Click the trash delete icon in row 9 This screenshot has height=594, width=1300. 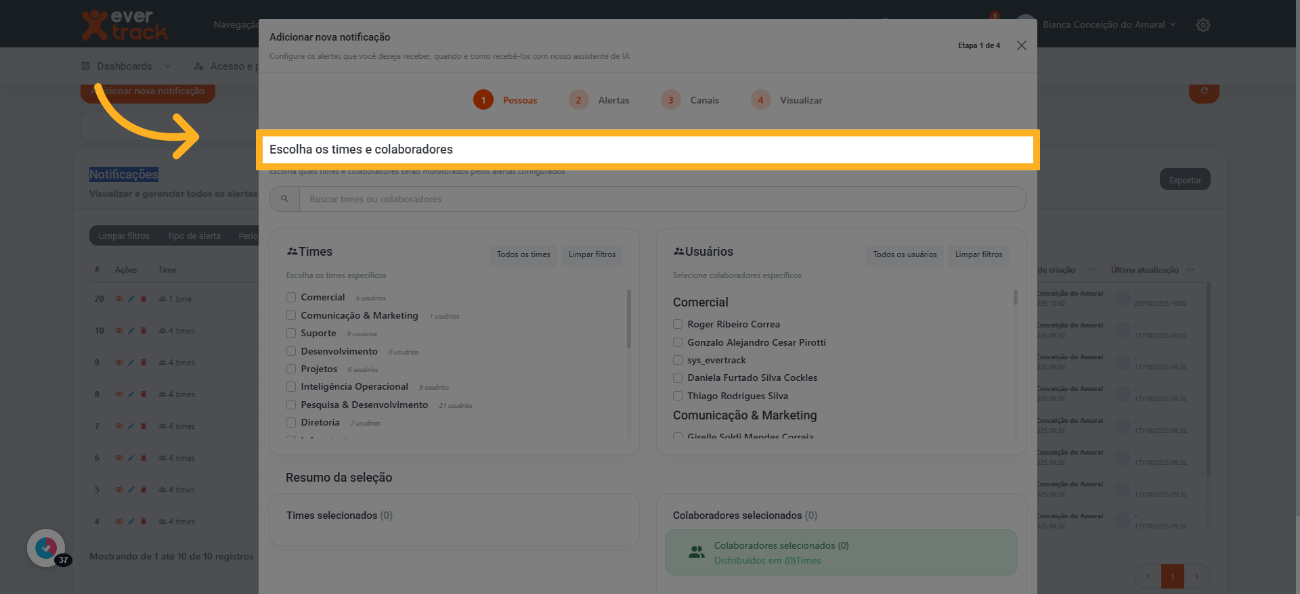click(x=143, y=363)
